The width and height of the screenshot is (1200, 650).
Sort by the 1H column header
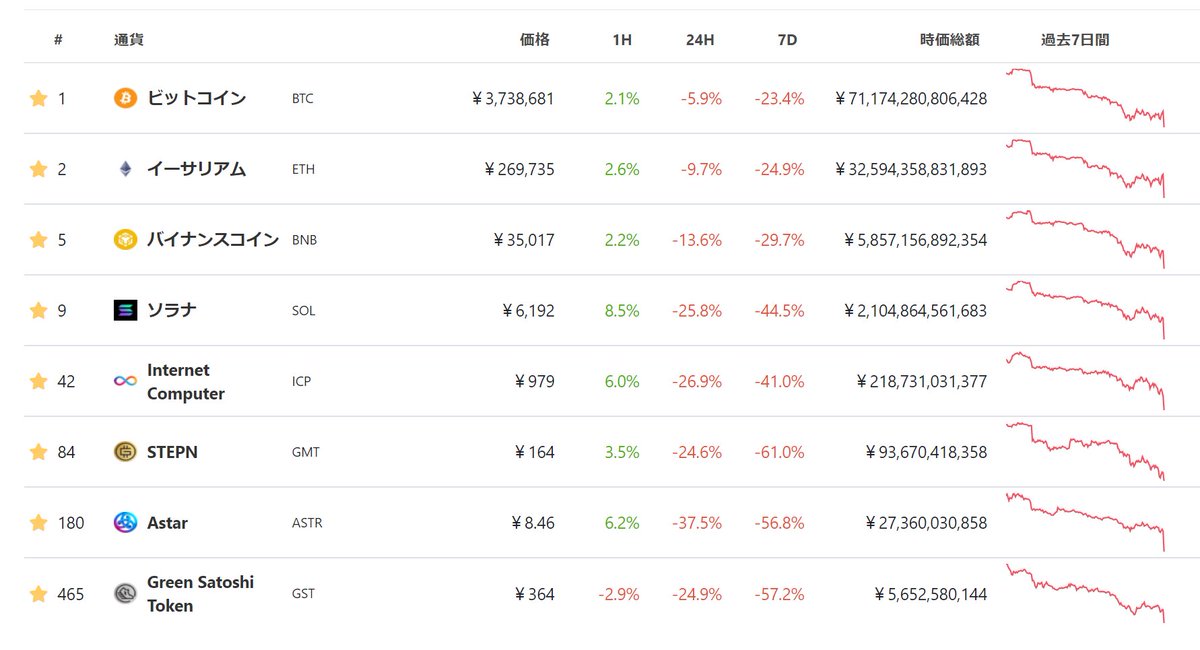[x=622, y=40]
